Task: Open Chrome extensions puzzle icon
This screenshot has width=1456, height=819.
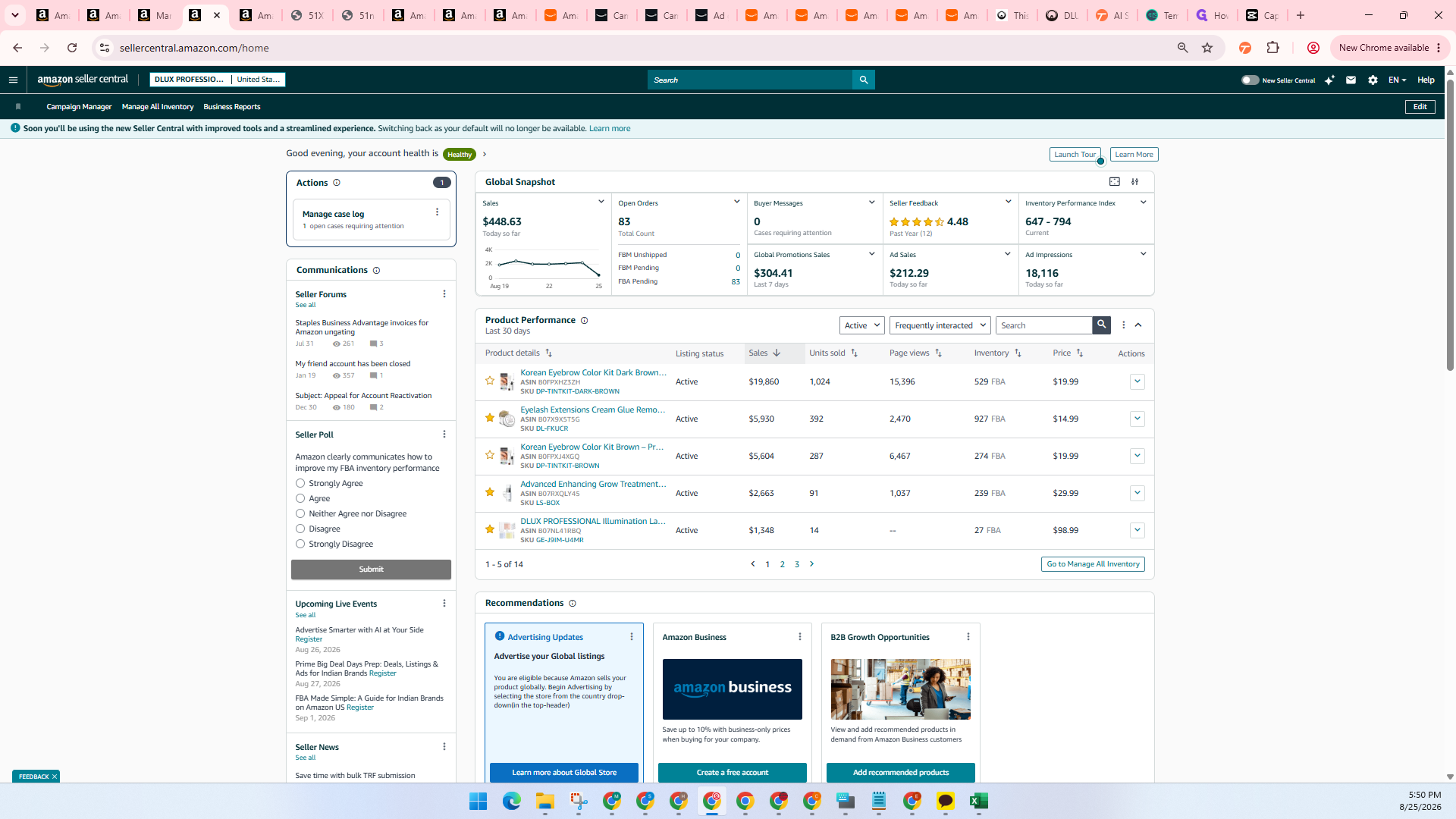Action: tap(1273, 48)
